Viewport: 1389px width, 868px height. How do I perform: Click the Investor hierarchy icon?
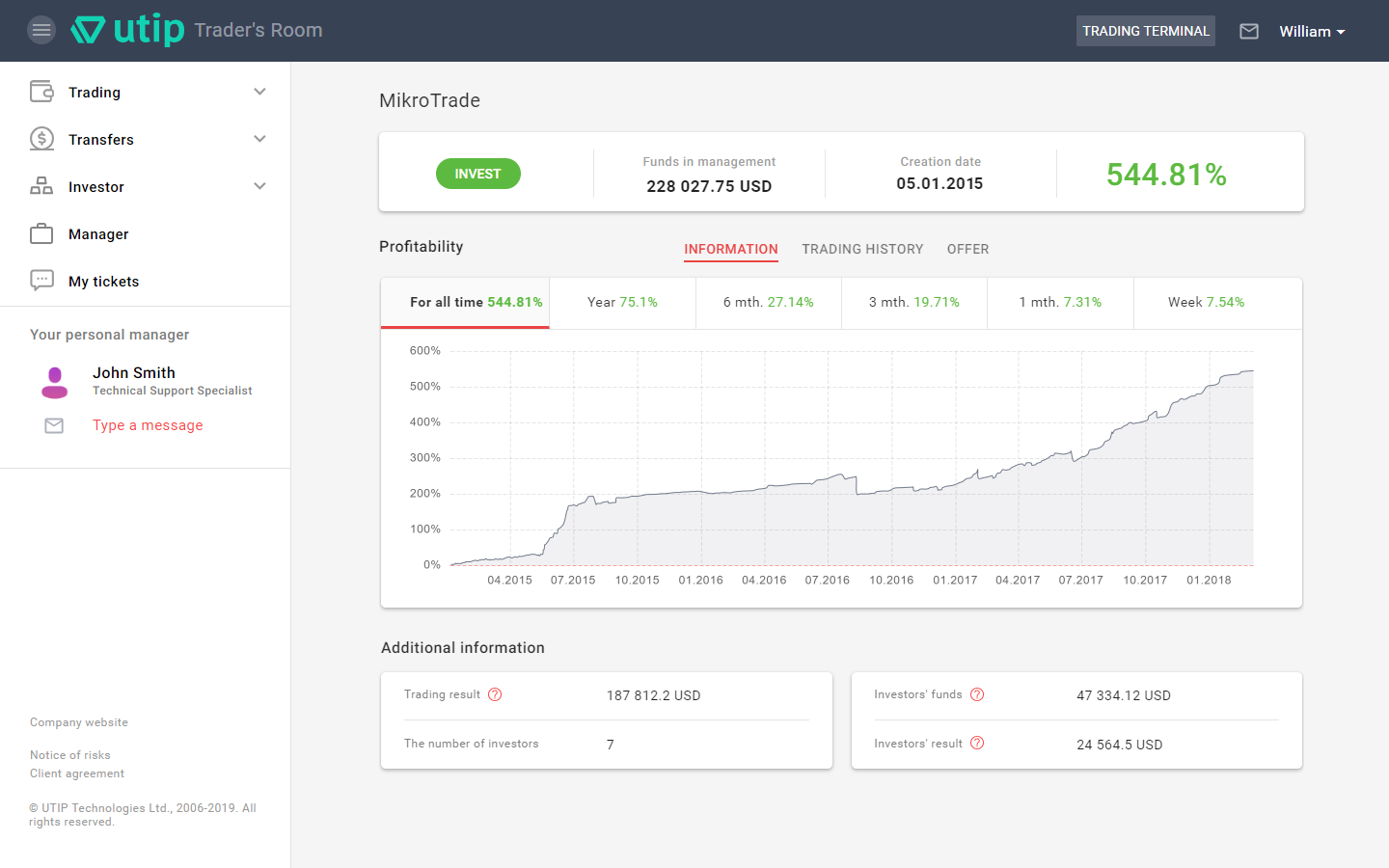pos(41,186)
